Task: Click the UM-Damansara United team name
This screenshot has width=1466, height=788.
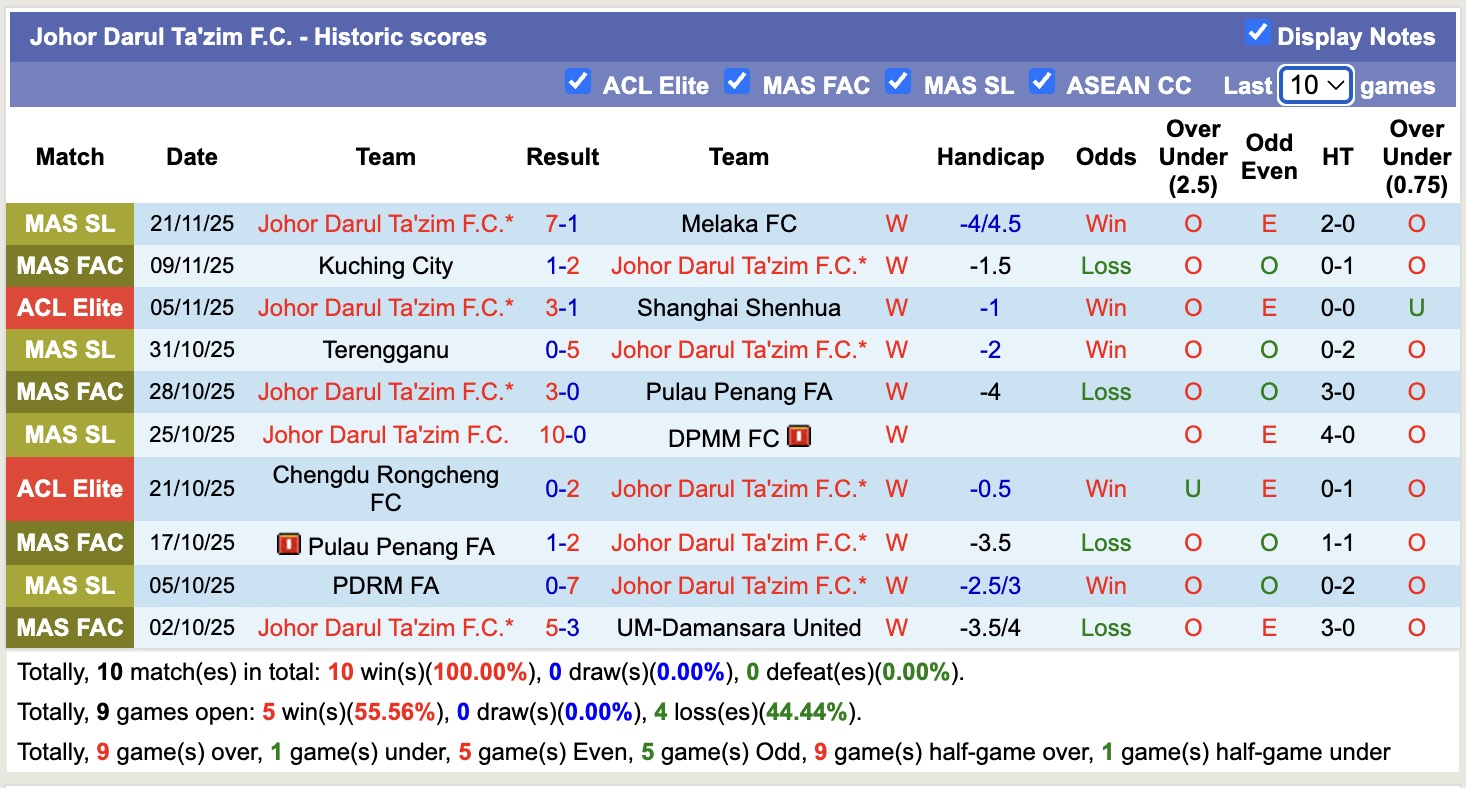Action: pyautogui.click(x=738, y=627)
